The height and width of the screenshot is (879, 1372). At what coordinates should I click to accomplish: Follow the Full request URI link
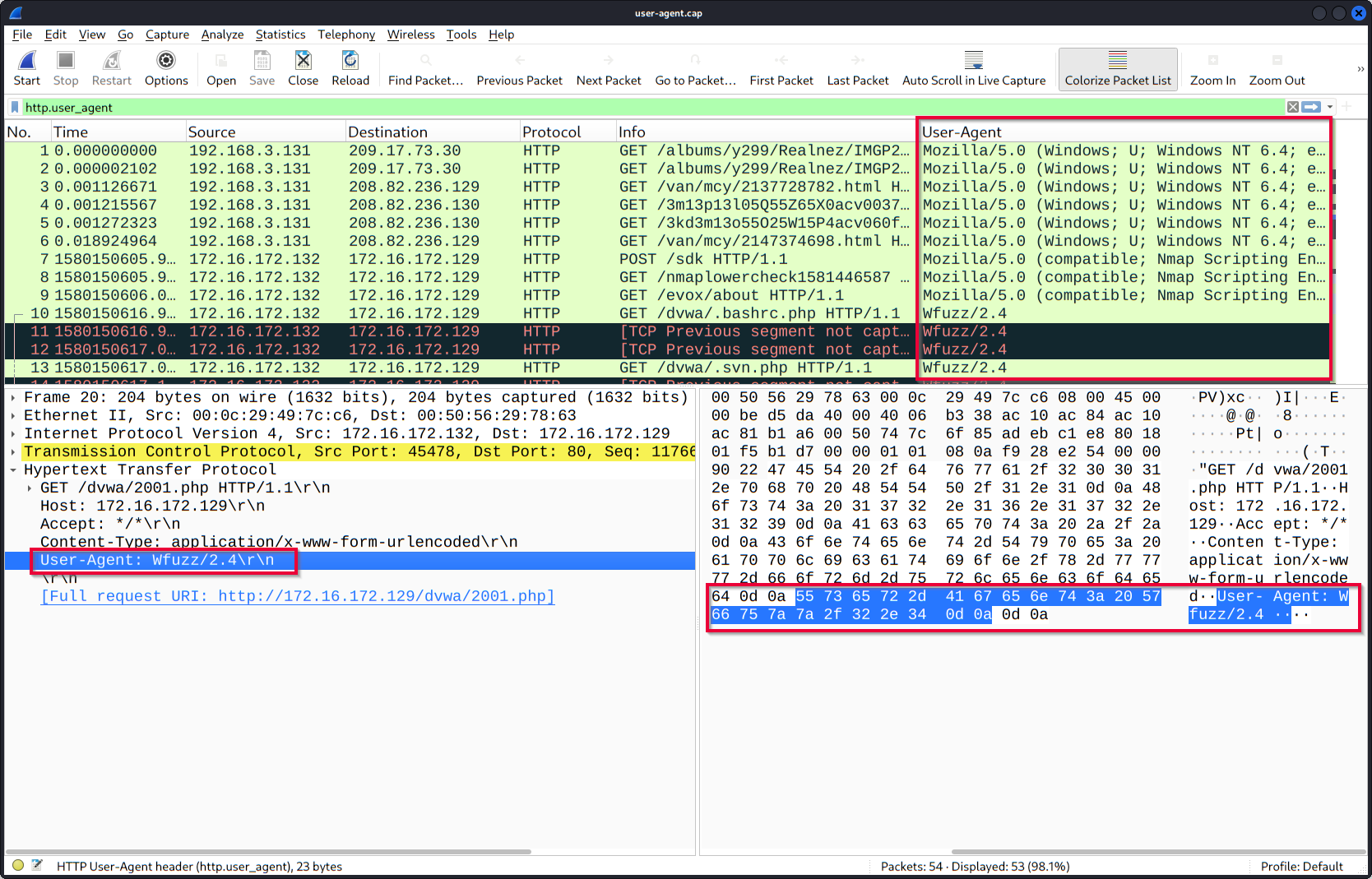tap(298, 596)
